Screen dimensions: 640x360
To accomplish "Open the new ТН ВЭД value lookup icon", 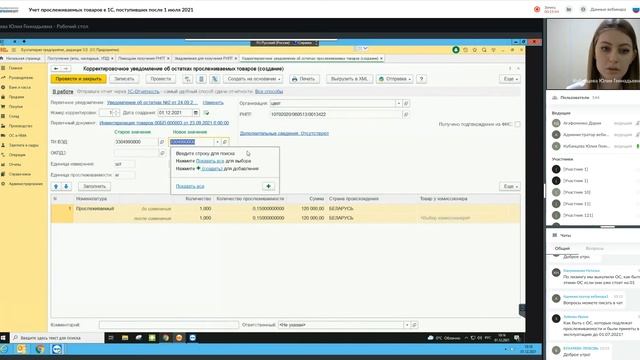I will click(224, 142).
